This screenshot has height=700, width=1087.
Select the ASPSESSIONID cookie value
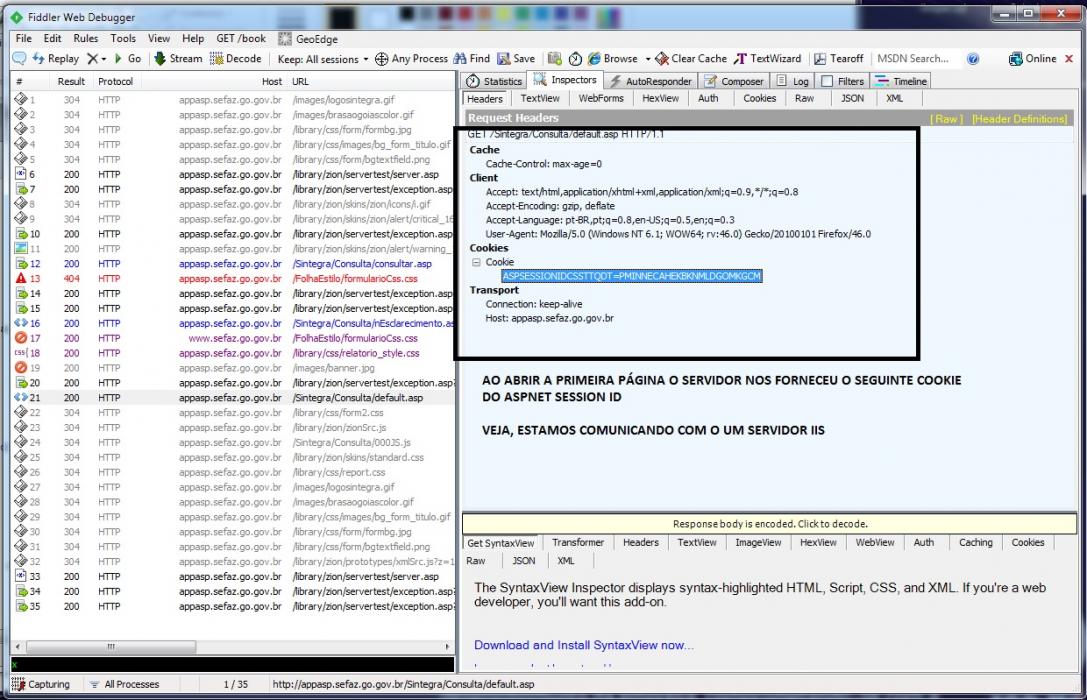632,276
